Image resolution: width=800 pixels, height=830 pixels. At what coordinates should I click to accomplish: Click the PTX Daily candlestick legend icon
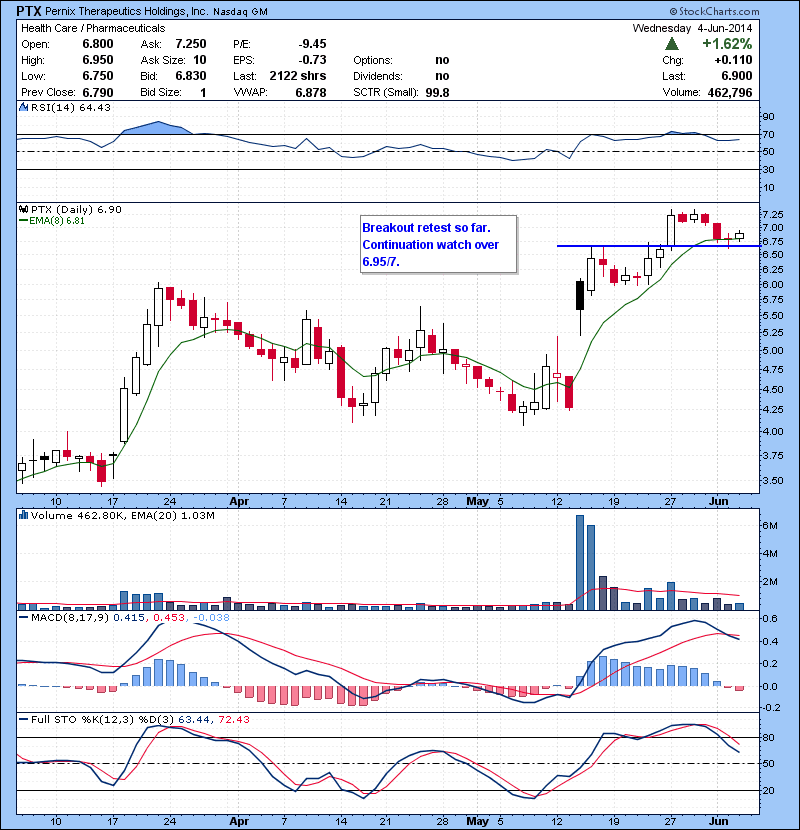click(23, 209)
